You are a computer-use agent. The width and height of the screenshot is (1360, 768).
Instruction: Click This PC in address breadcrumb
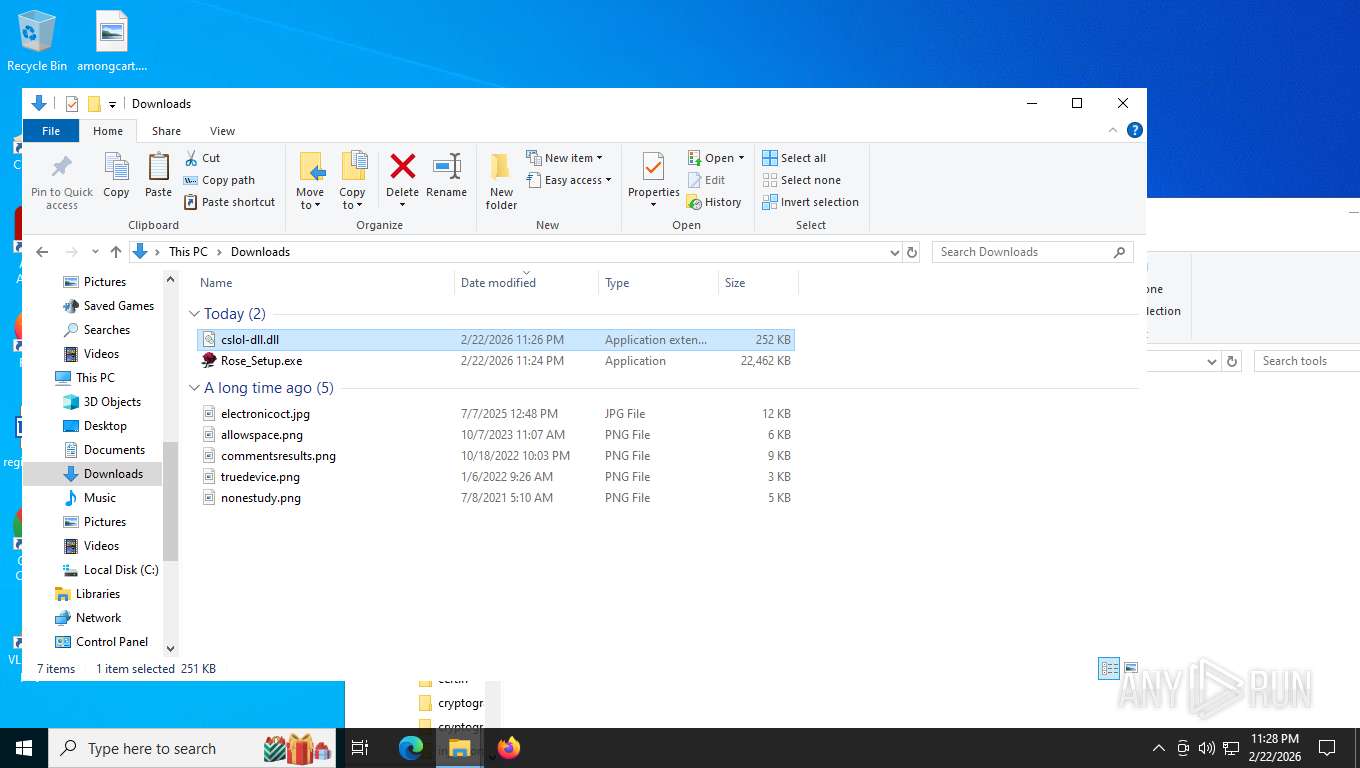(188, 252)
